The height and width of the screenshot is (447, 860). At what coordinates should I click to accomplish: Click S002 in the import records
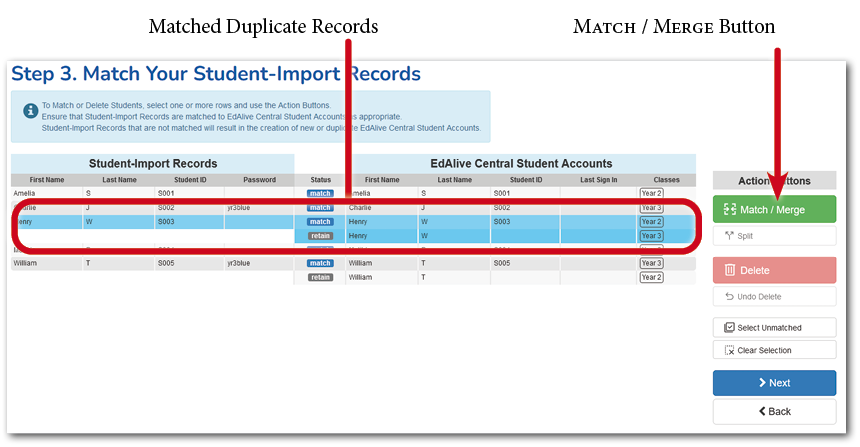[166, 208]
